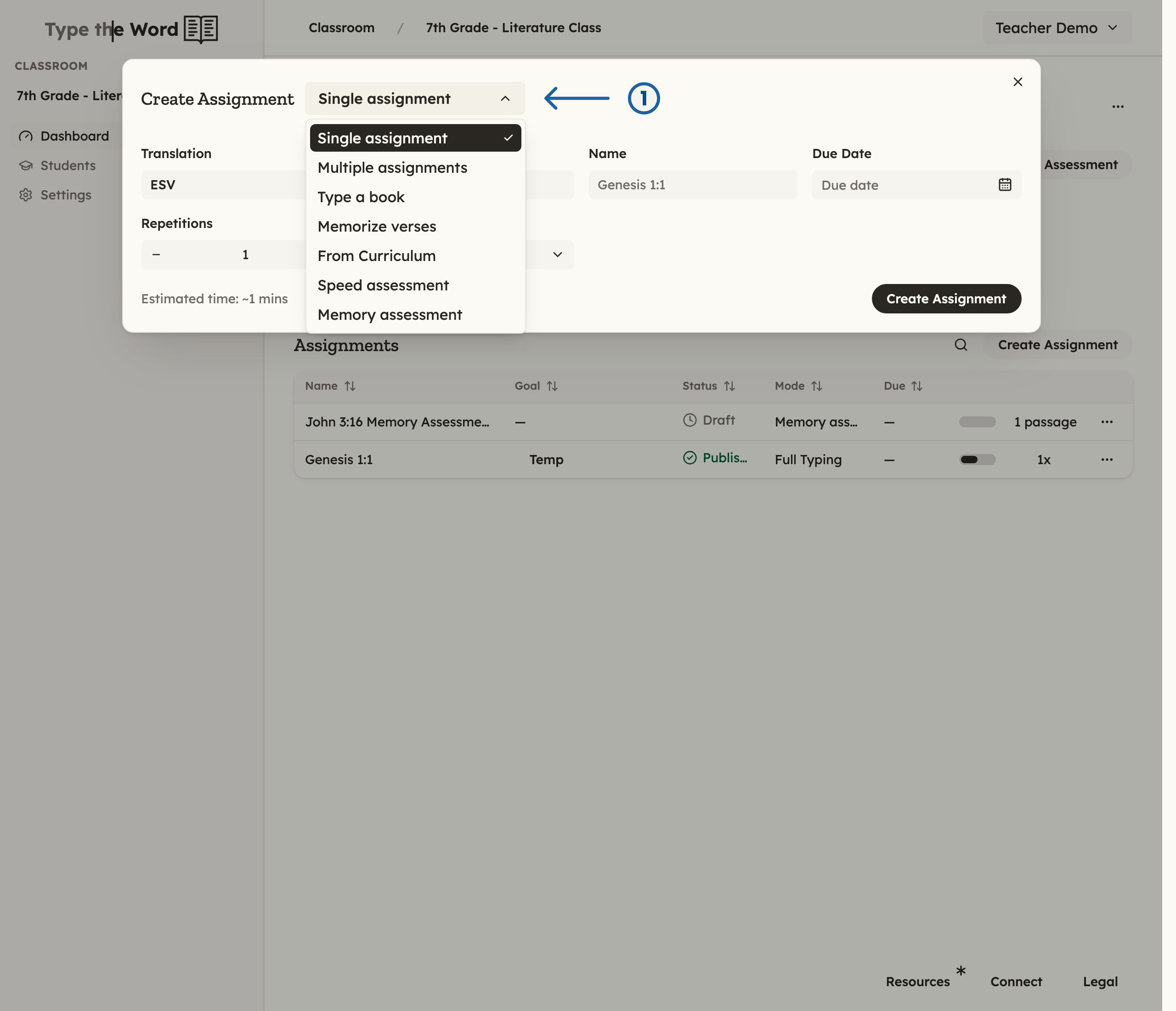Image resolution: width=1176 pixels, height=1011 pixels.
Task: Click progress bar of John 3:16 row
Action: [978, 422]
